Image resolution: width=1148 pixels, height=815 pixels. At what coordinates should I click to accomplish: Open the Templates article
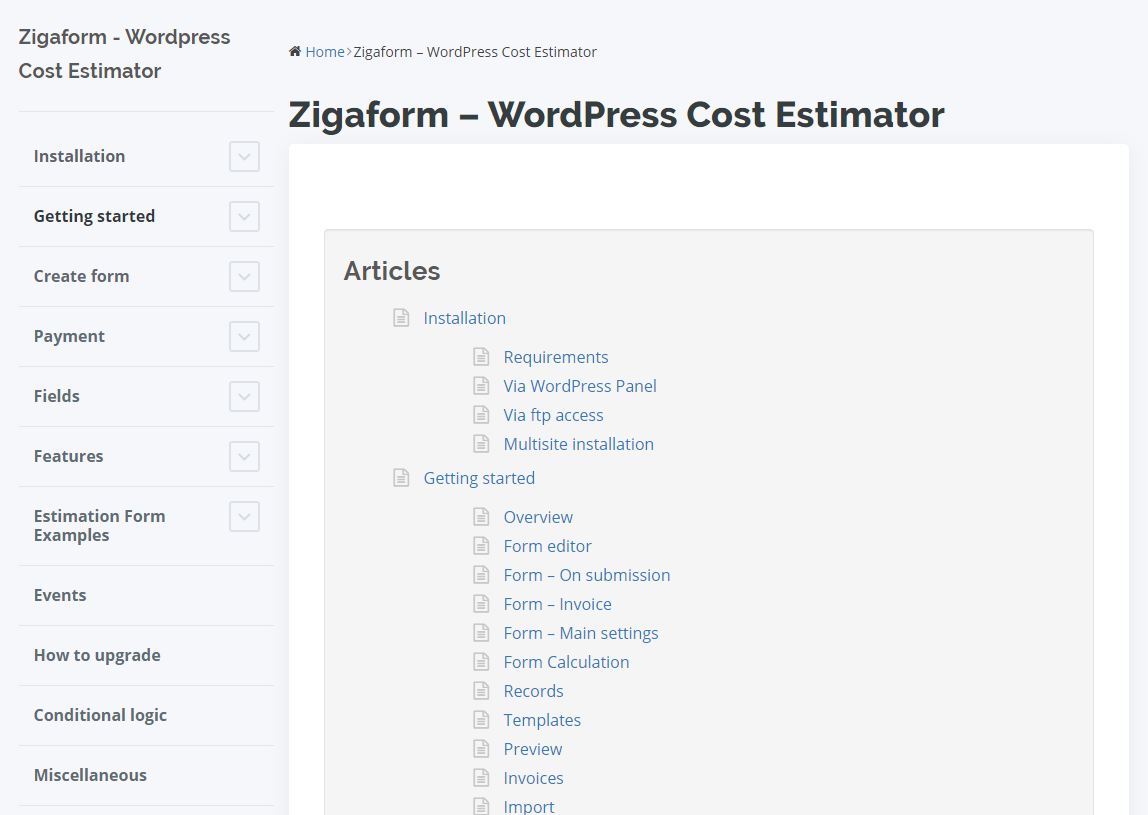pos(542,721)
